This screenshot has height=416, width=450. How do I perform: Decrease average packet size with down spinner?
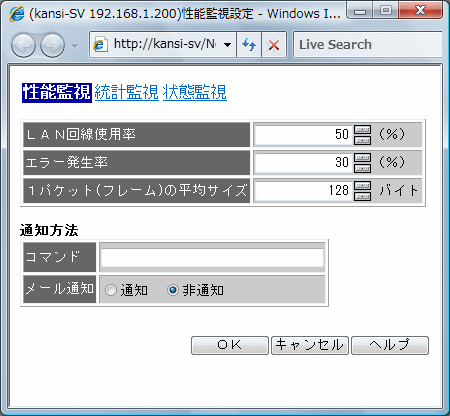362,196
